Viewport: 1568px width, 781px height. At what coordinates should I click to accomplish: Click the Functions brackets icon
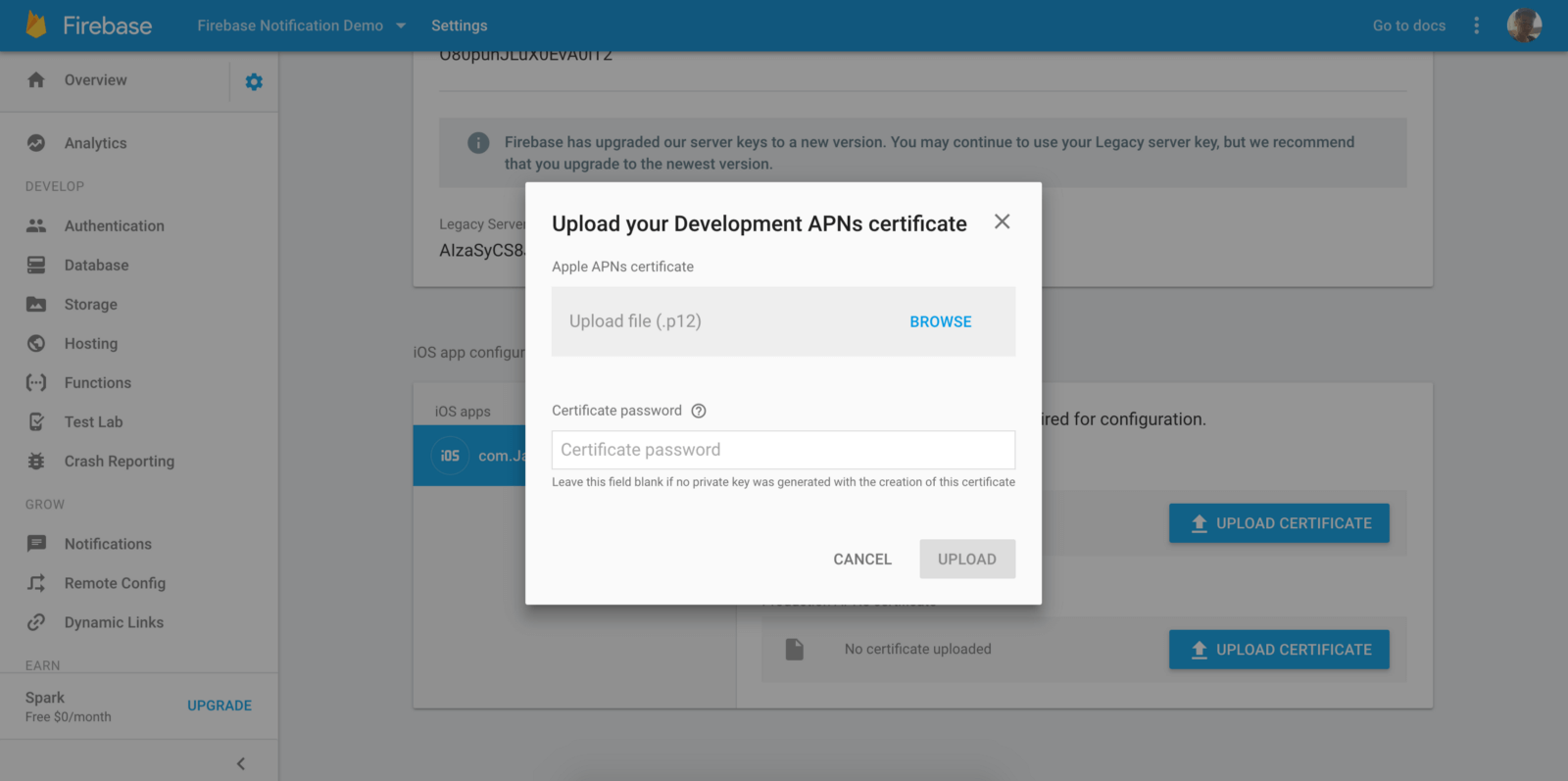(36, 382)
